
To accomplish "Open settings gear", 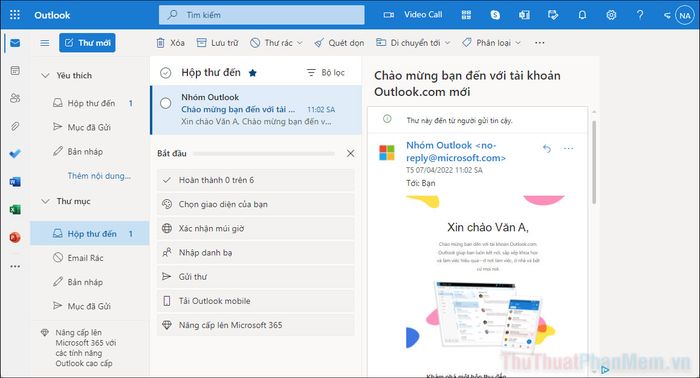I will 611,15.
